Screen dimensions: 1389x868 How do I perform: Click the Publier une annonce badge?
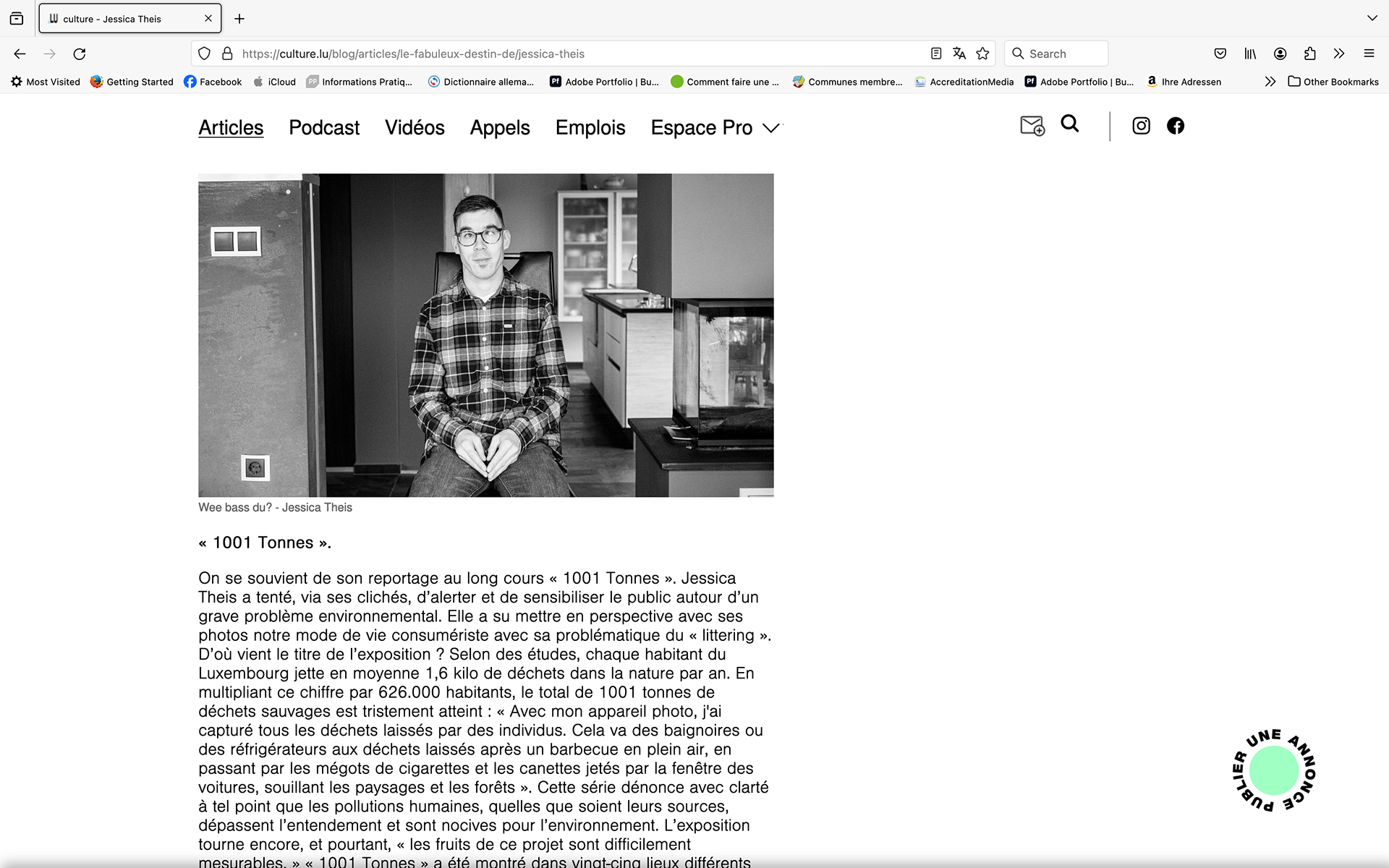coord(1273,770)
